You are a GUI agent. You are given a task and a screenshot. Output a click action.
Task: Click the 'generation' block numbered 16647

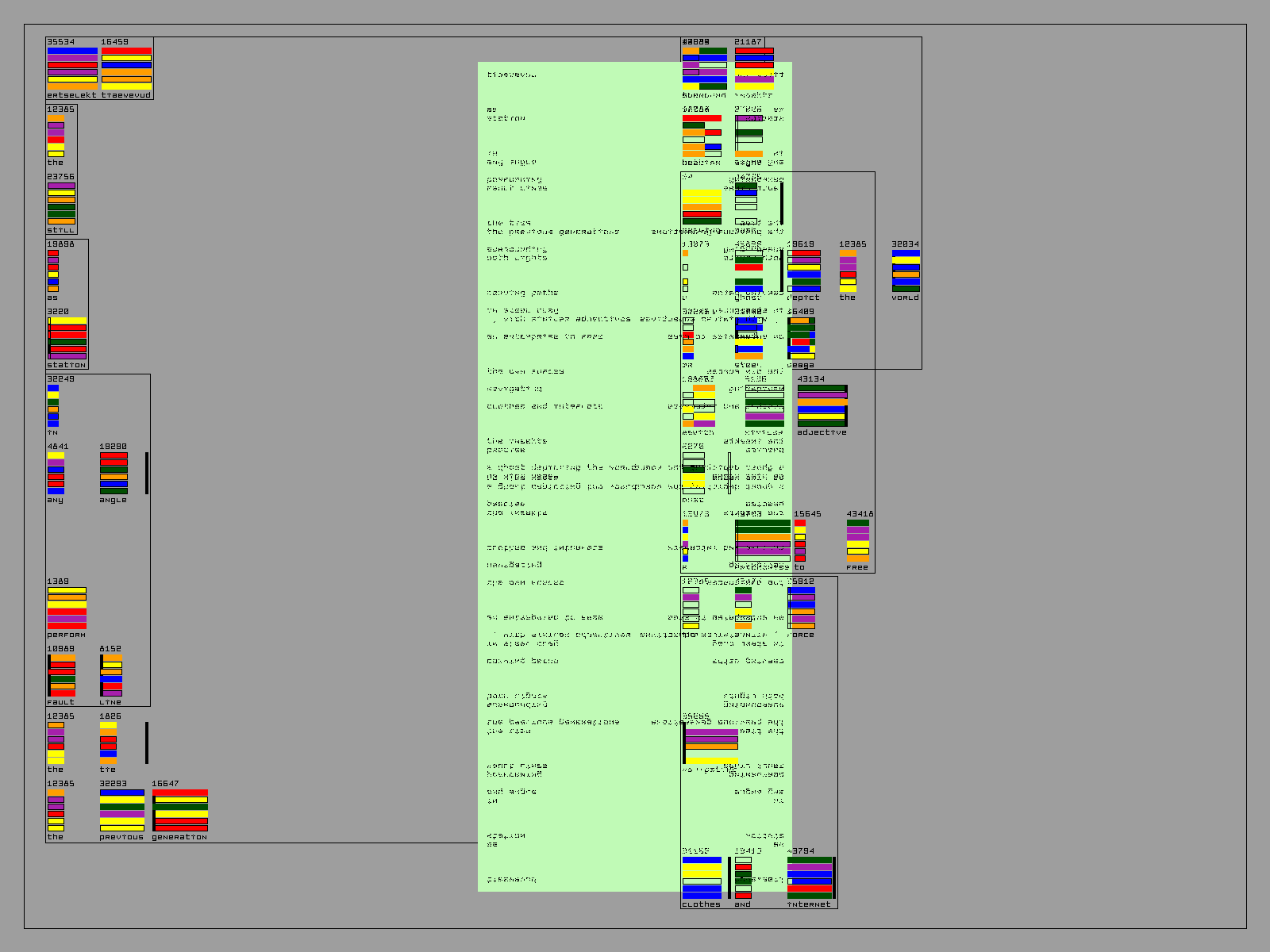[180, 810]
